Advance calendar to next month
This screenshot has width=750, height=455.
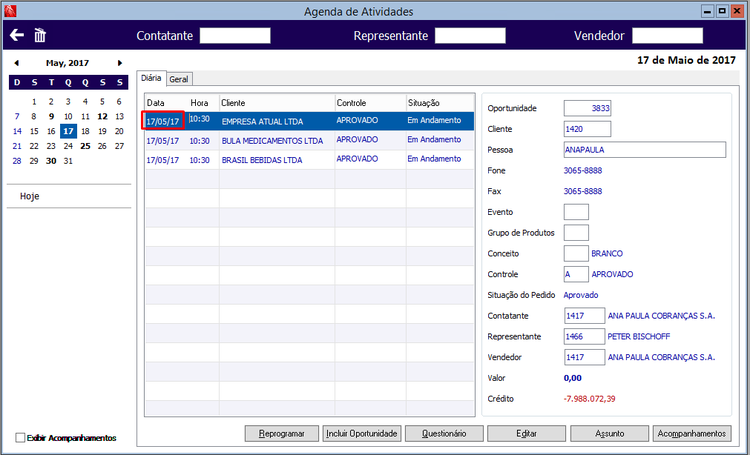pos(120,63)
